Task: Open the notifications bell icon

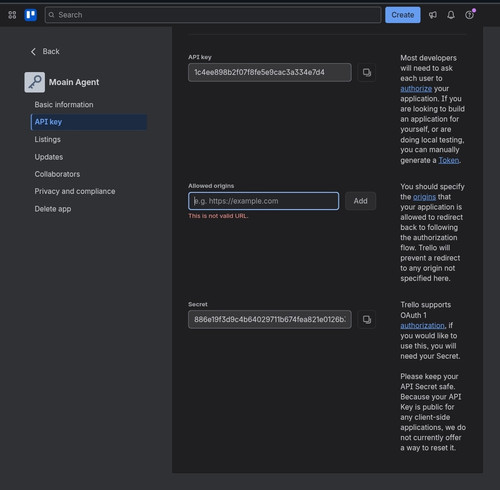Action: pyautogui.click(x=451, y=15)
